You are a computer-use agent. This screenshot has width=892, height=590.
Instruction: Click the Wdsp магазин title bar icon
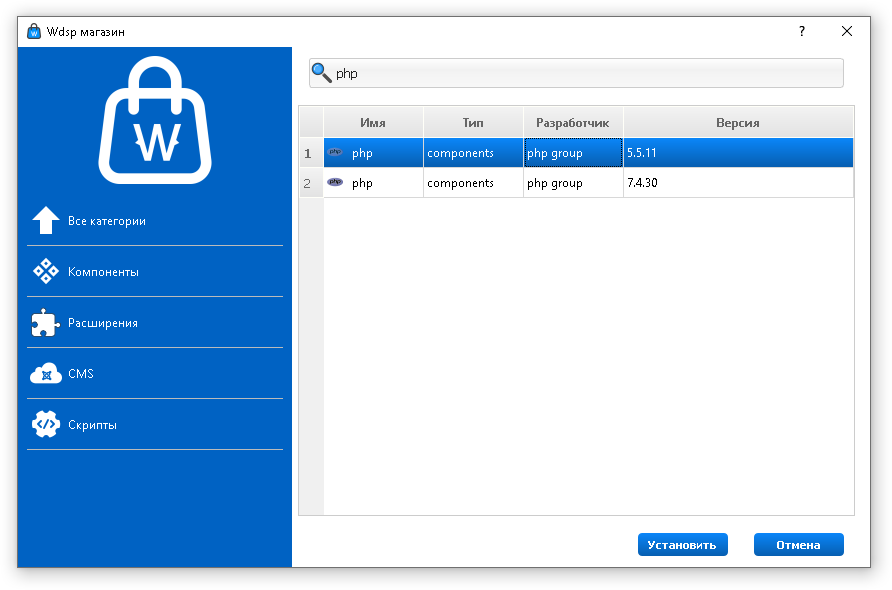pos(34,31)
